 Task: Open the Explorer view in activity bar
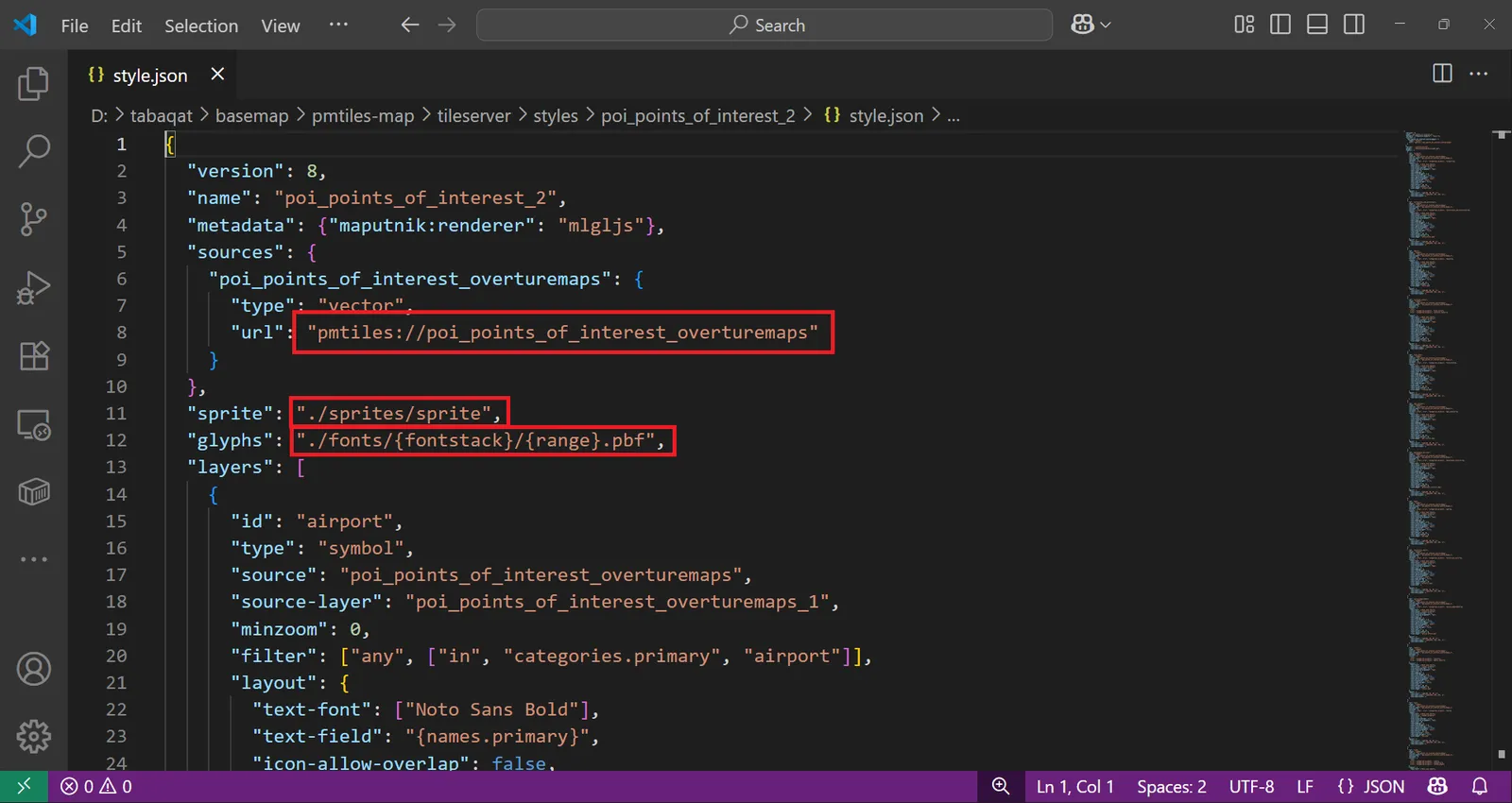coord(34,84)
